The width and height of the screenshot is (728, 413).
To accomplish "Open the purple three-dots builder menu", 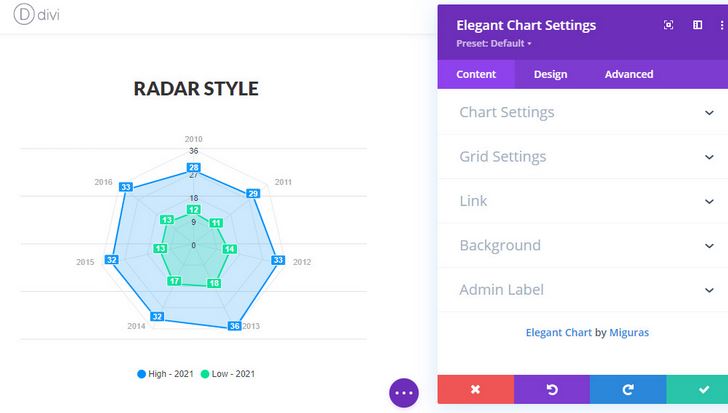I will 404,393.
